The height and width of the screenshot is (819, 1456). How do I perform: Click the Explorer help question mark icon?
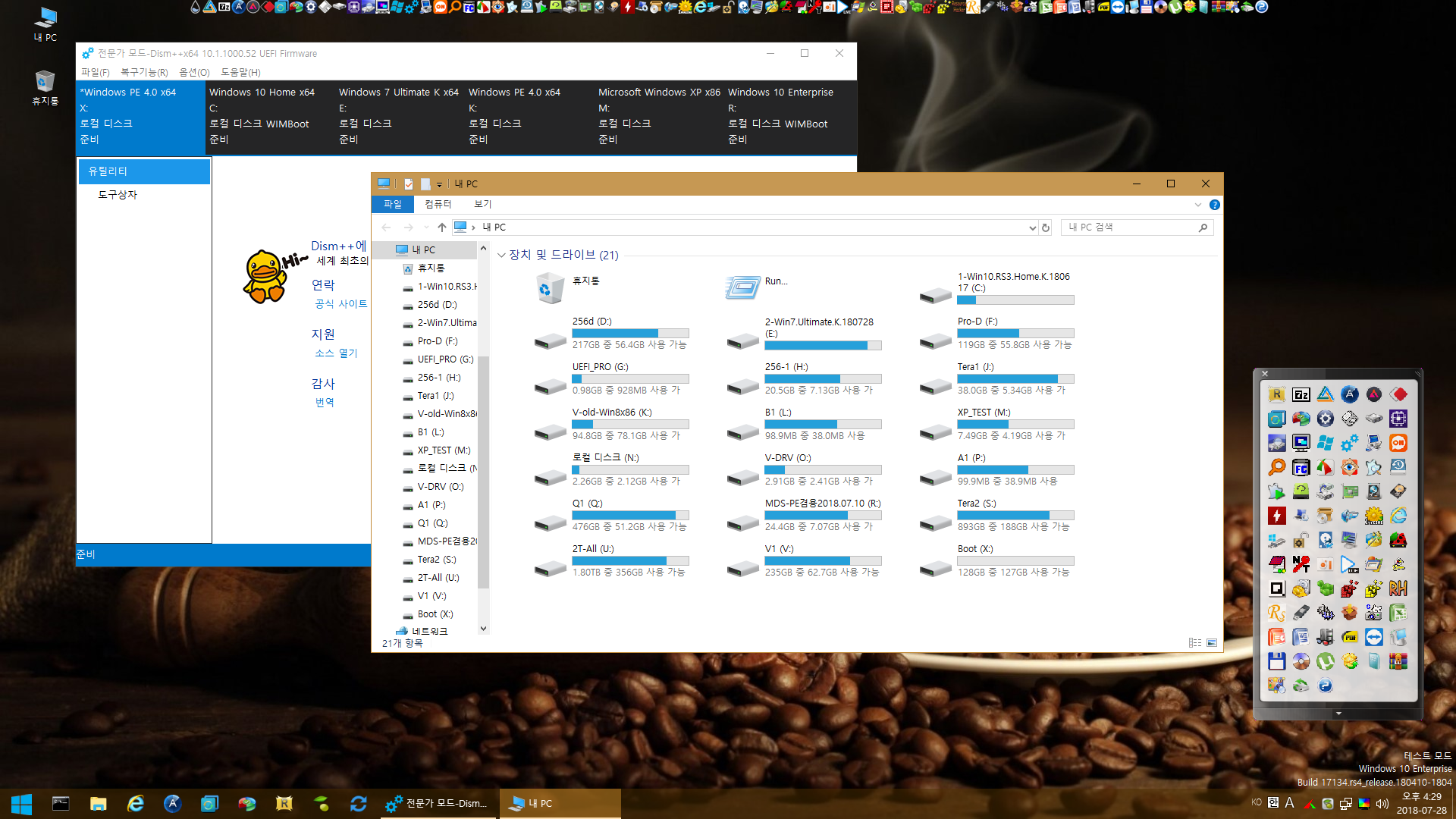pos(1214,205)
